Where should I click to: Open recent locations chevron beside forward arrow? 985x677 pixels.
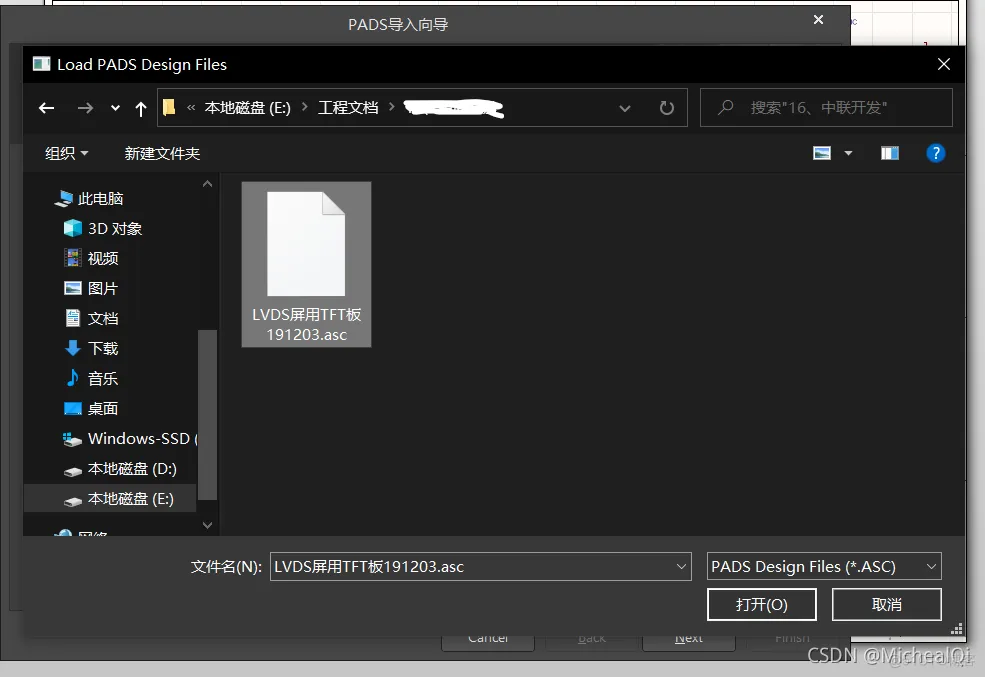tap(115, 108)
